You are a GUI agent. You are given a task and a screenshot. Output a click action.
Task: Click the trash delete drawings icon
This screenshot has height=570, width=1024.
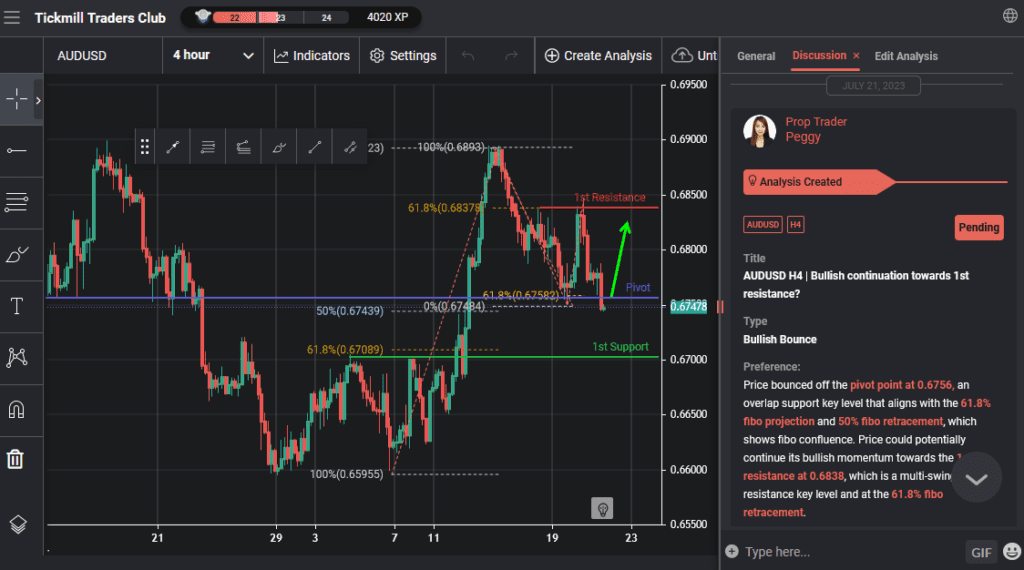16,459
